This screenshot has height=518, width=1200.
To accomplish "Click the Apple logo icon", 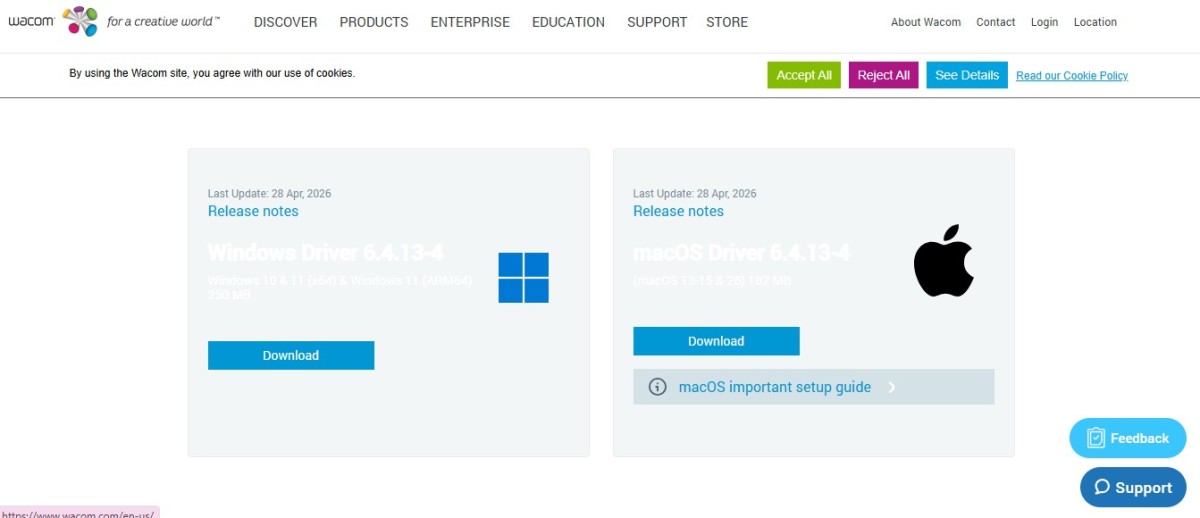I will coord(944,260).
